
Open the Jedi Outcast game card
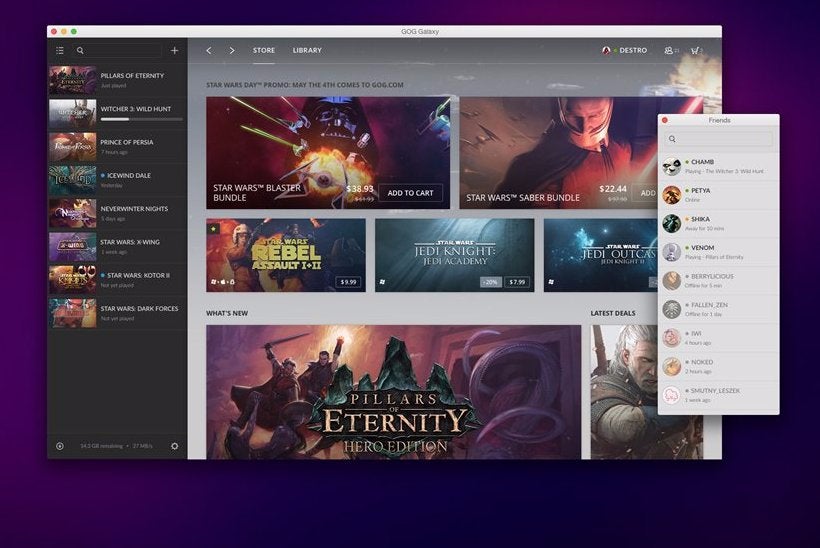(x=600, y=255)
